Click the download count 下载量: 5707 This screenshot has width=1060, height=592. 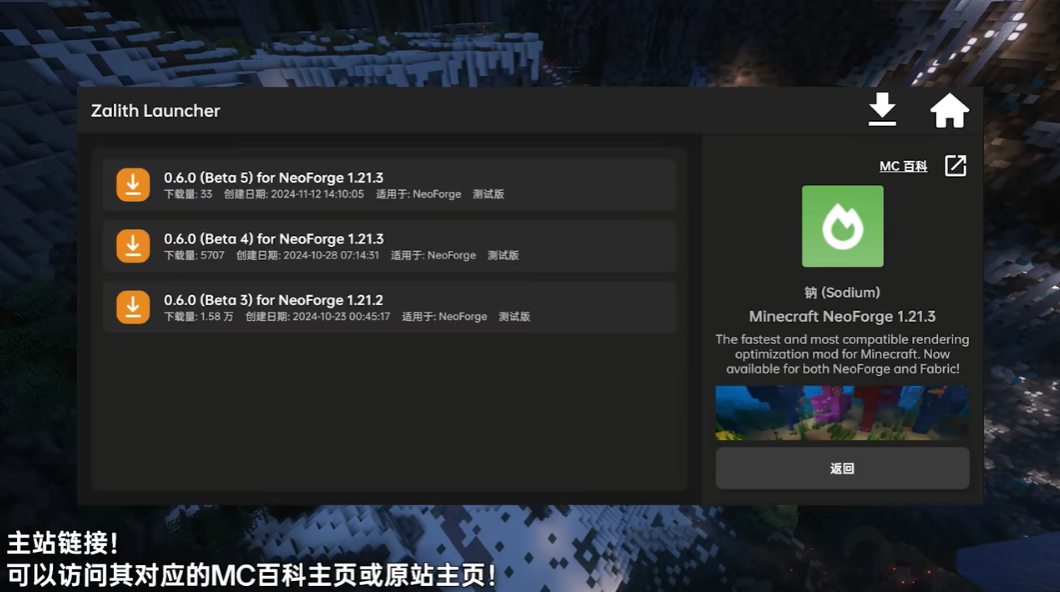click(x=194, y=255)
